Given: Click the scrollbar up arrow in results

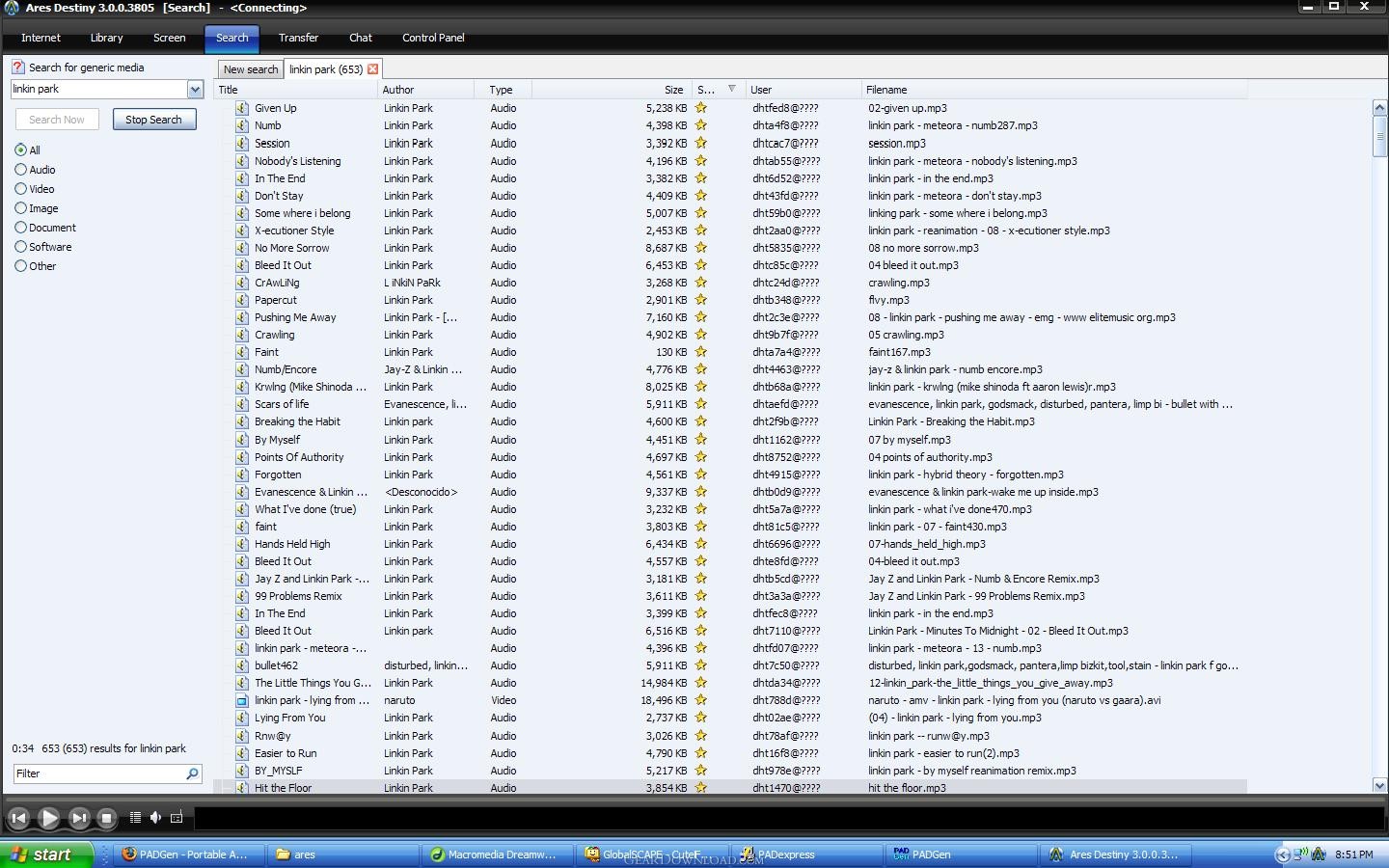Looking at the screenshot, I should [1379, 108].
